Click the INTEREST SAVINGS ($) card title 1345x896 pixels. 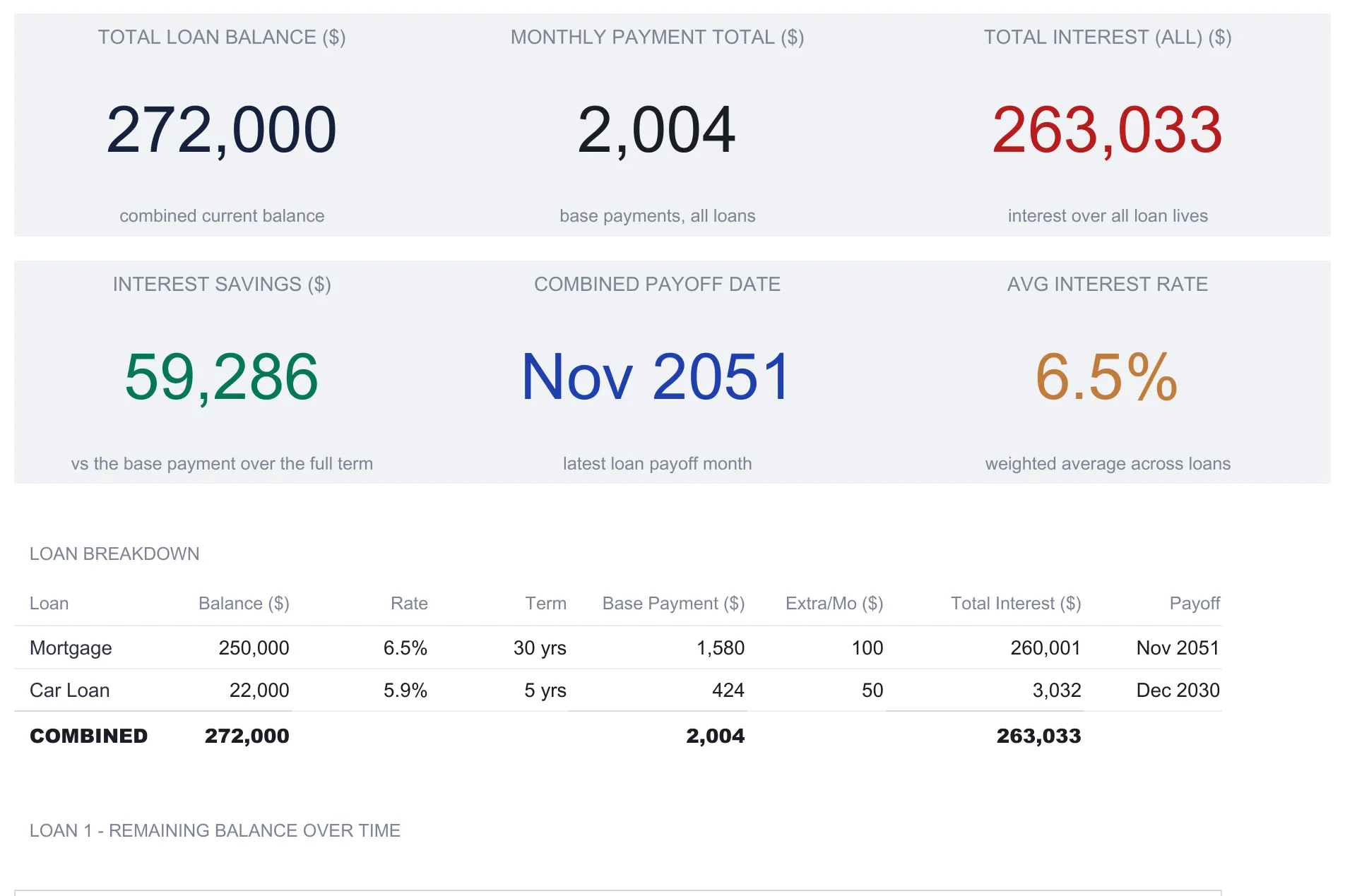[221, 285]
